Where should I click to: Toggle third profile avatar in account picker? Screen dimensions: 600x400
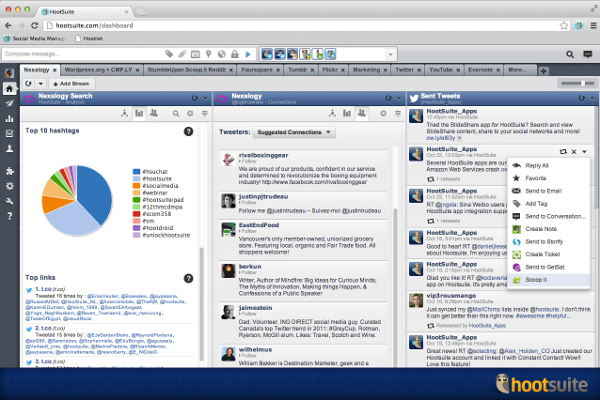coord(292,54)
